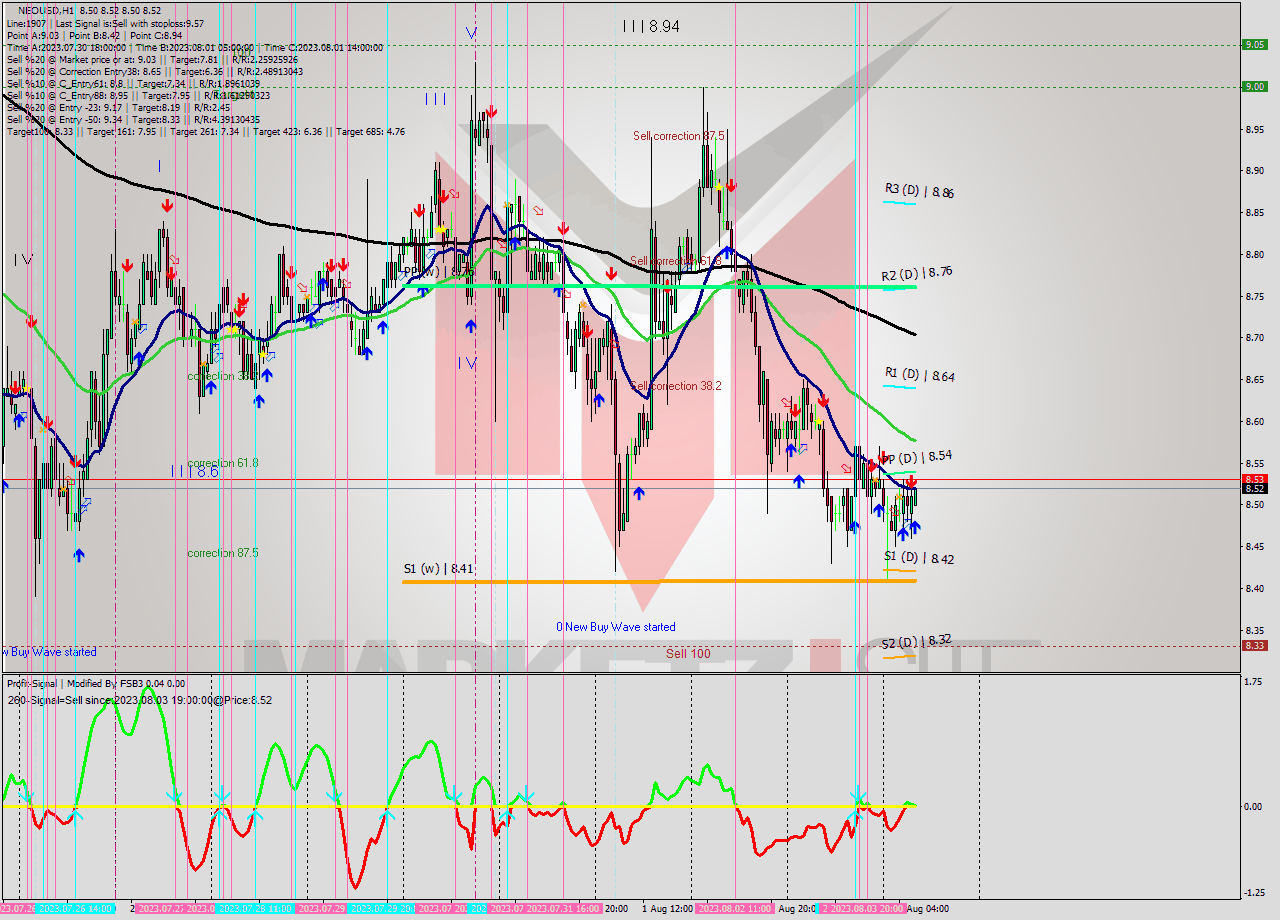Click the 'S1 (D) | 8.42' pivot label
Image resolution: width=1280 pixels, height=920 pixels.
point(919,558)
